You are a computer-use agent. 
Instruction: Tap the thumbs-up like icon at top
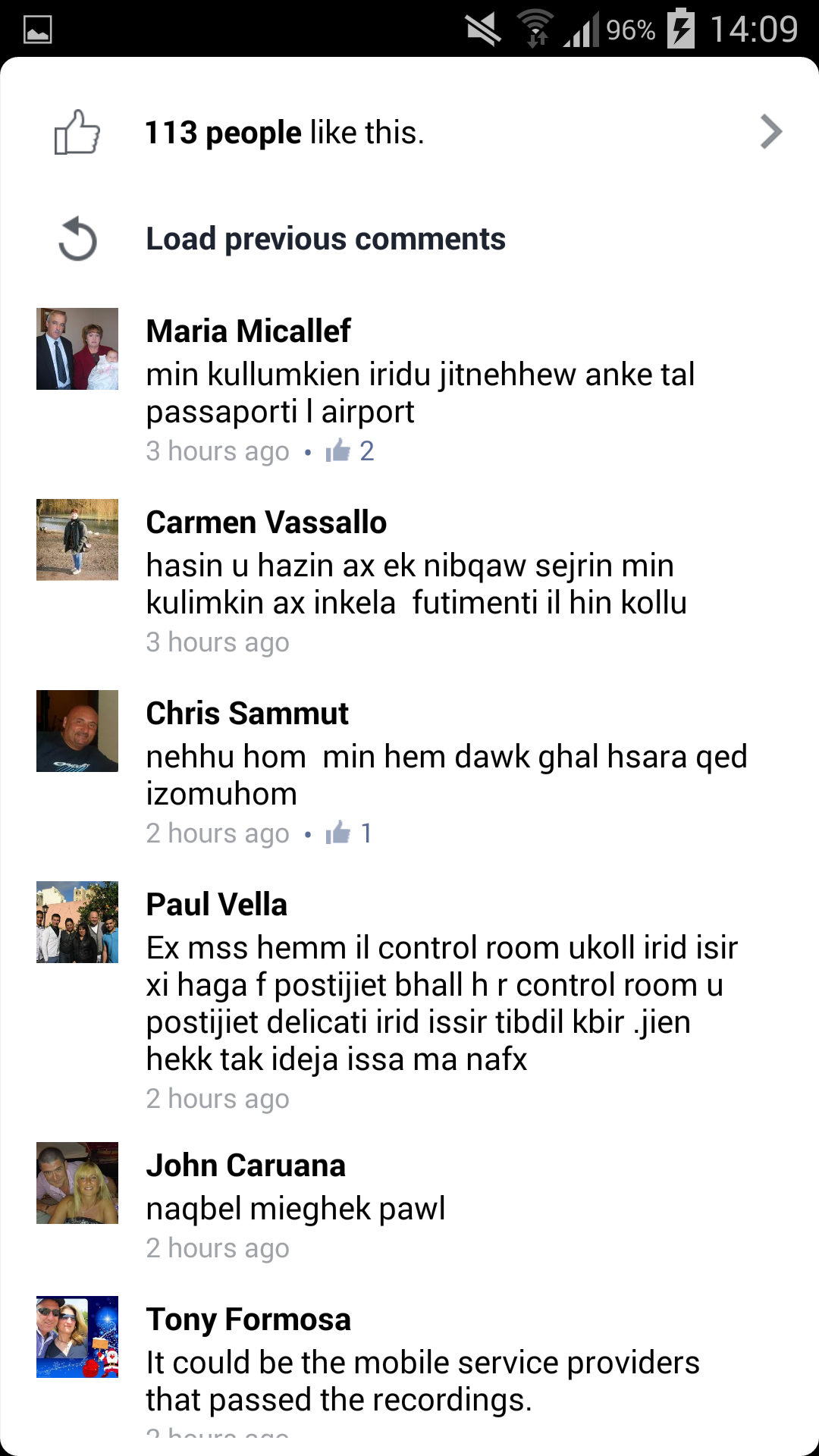pos(77,132)
